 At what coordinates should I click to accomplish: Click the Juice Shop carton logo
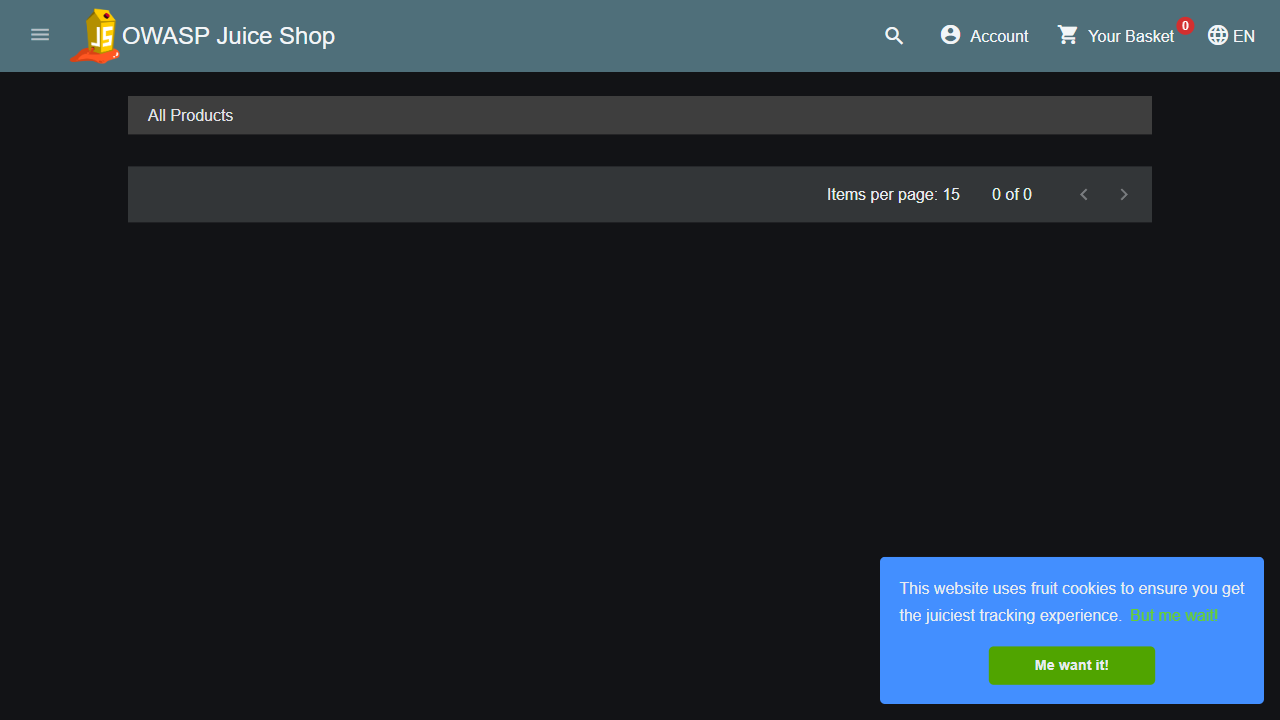point(95,36)
